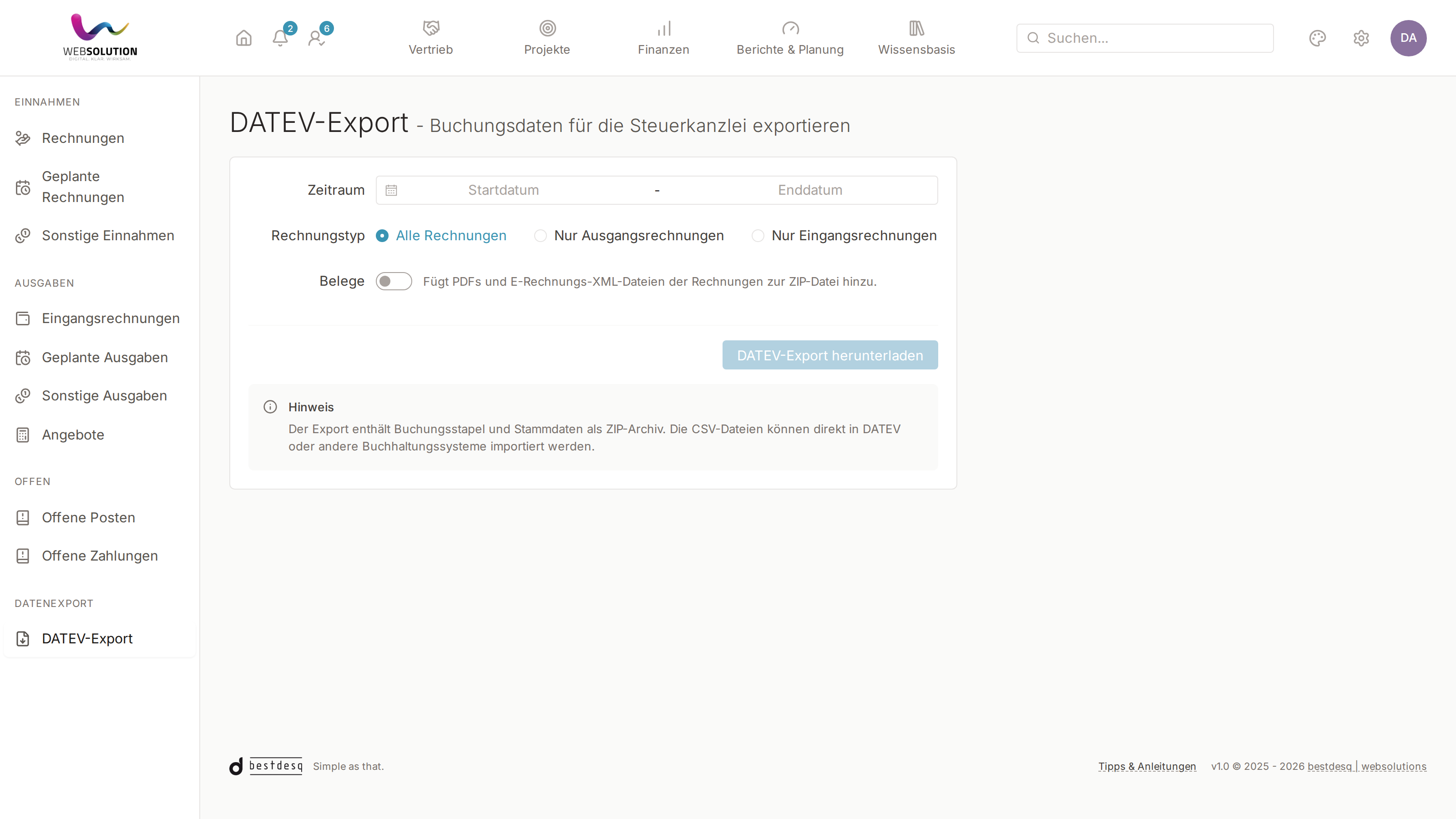Open notifications bell with badge 2

[280, 38]
